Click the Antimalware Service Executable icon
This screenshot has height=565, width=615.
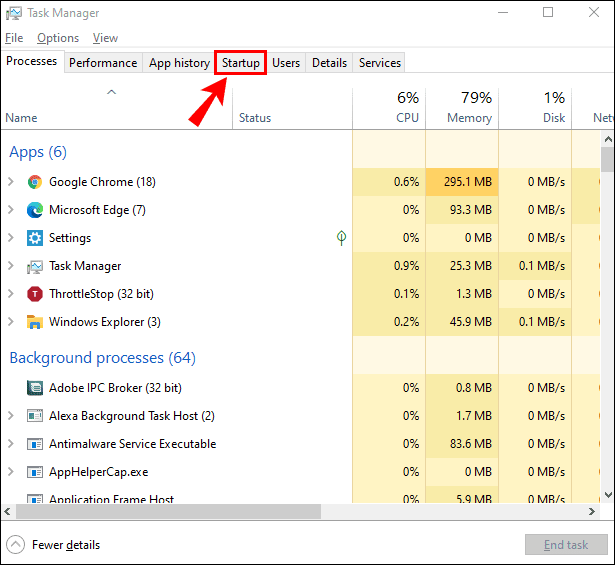pos(35,444)
